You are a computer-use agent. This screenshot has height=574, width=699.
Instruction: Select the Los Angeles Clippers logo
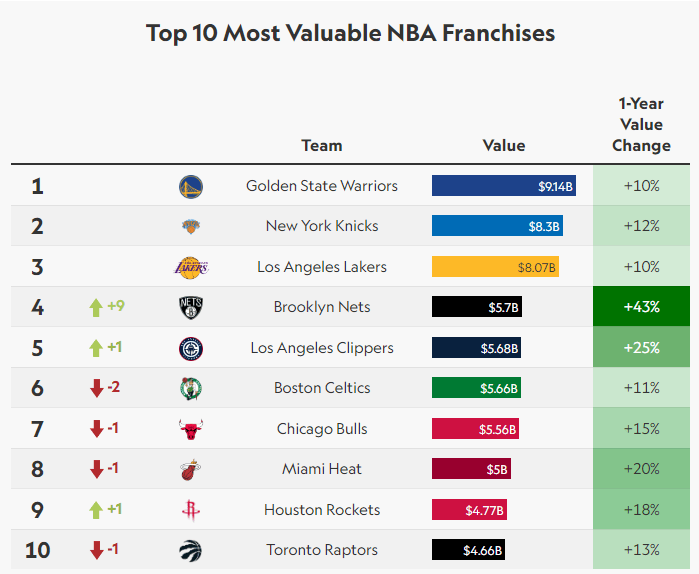tap(191, 348)
